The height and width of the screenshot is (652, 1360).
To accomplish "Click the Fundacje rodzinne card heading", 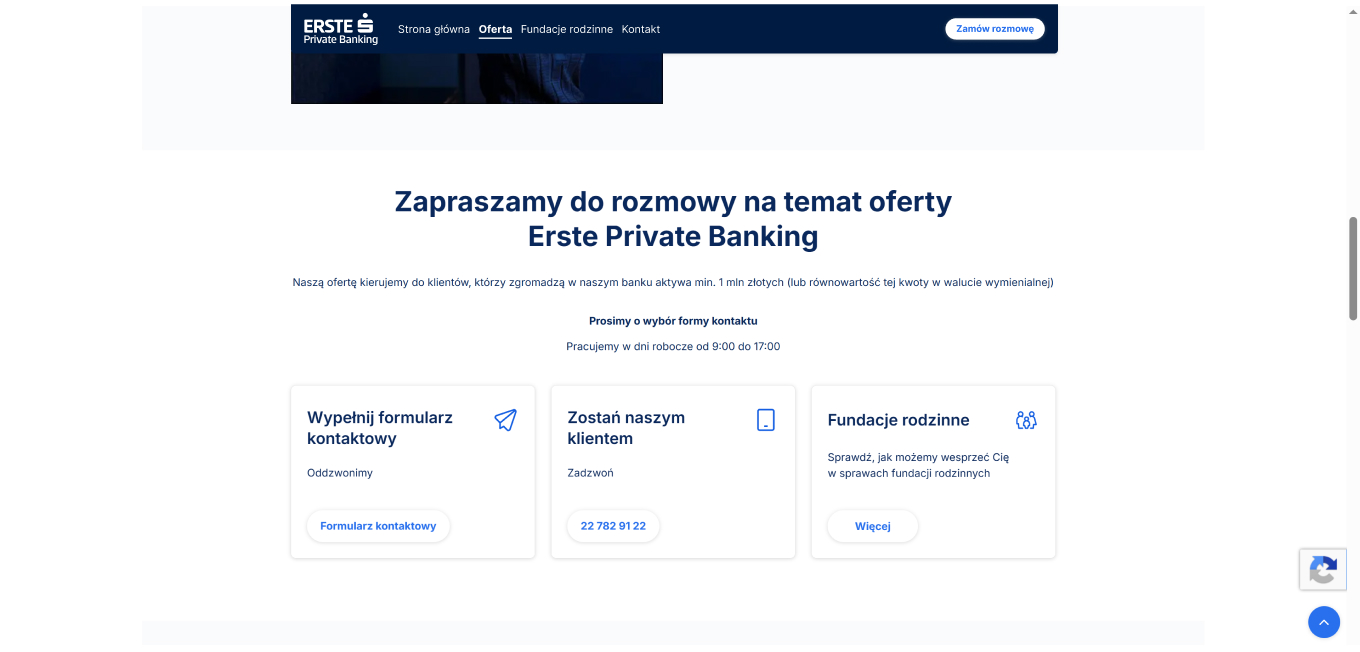I will (898, 420).
